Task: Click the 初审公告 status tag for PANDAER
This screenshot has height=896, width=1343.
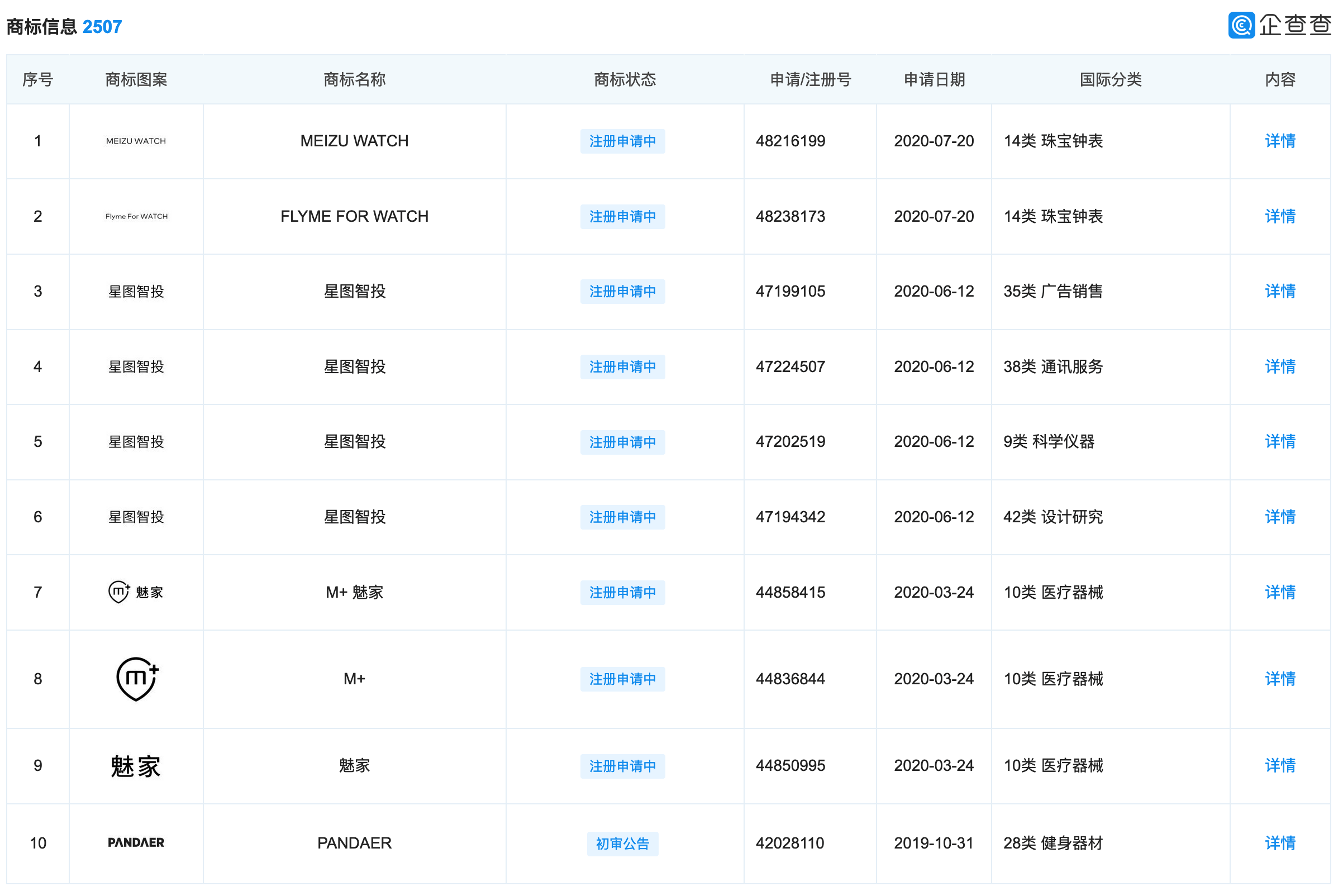Action: coord(622,844)
